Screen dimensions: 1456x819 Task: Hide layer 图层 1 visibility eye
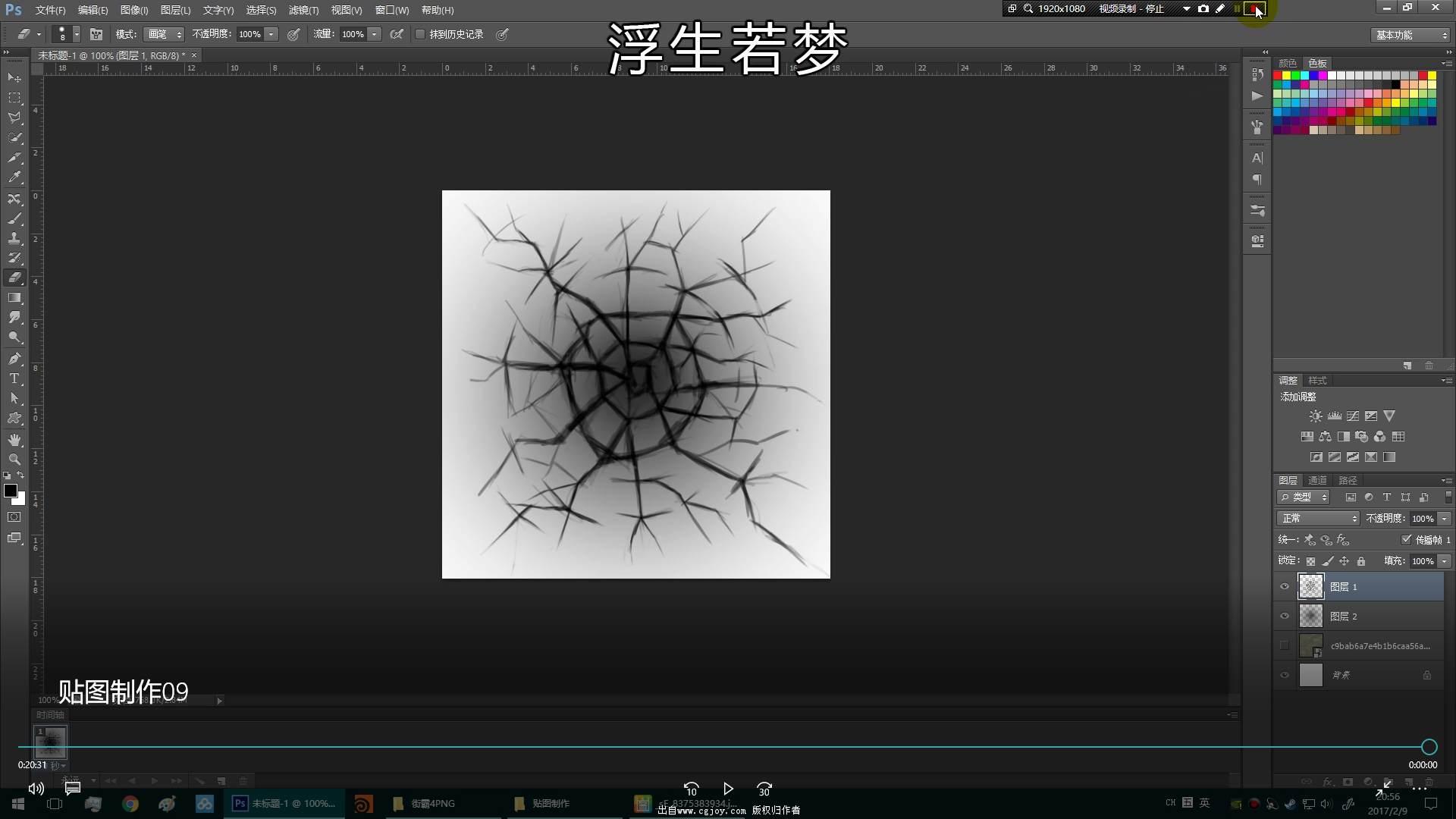pyautogui.click(x=1285, y=587)
